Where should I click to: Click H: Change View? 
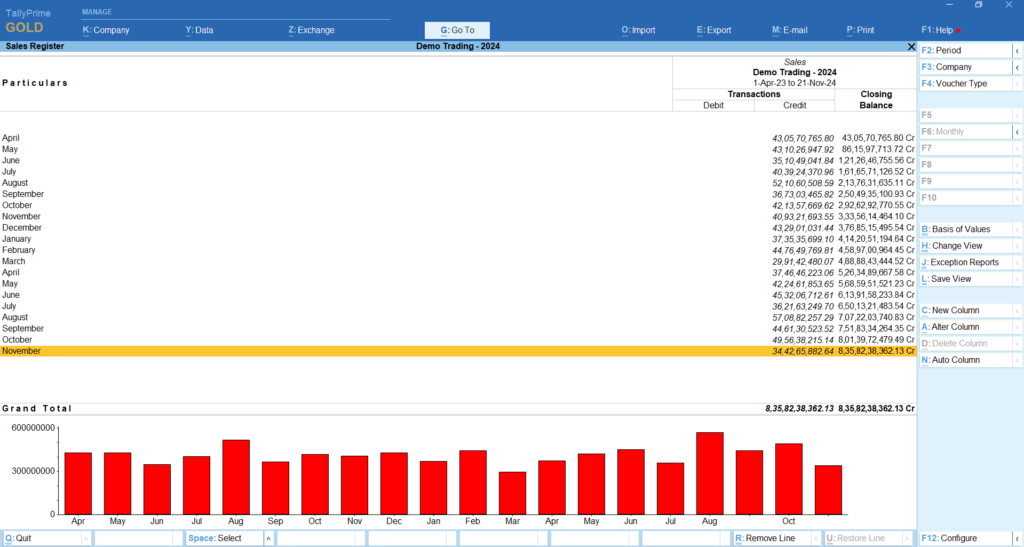point(966,246)
